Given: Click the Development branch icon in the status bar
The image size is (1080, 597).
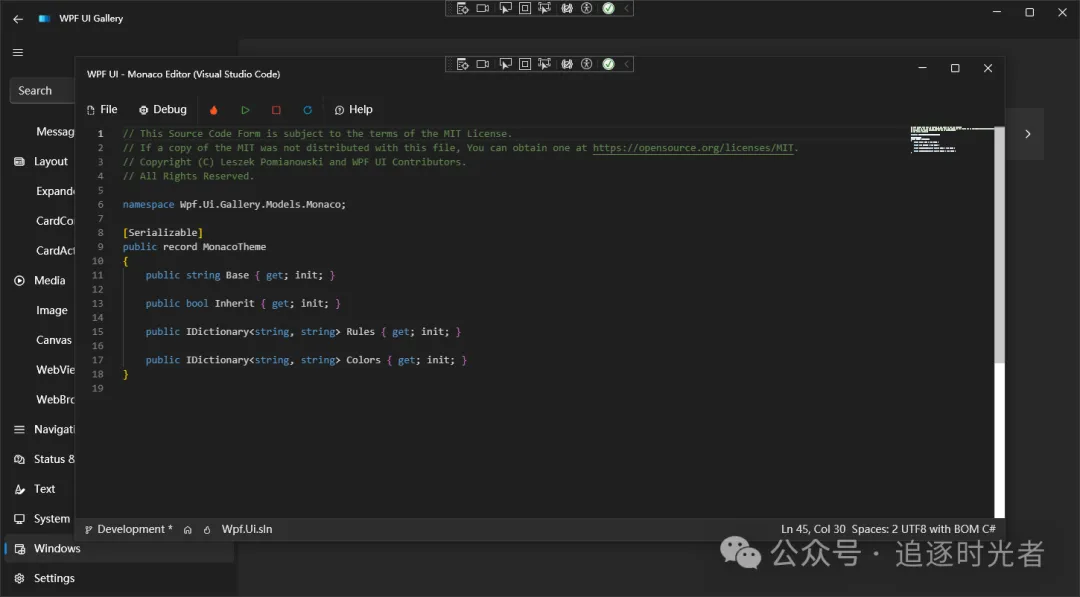Looking at the screenshot, I should click(x=90, y=529).
